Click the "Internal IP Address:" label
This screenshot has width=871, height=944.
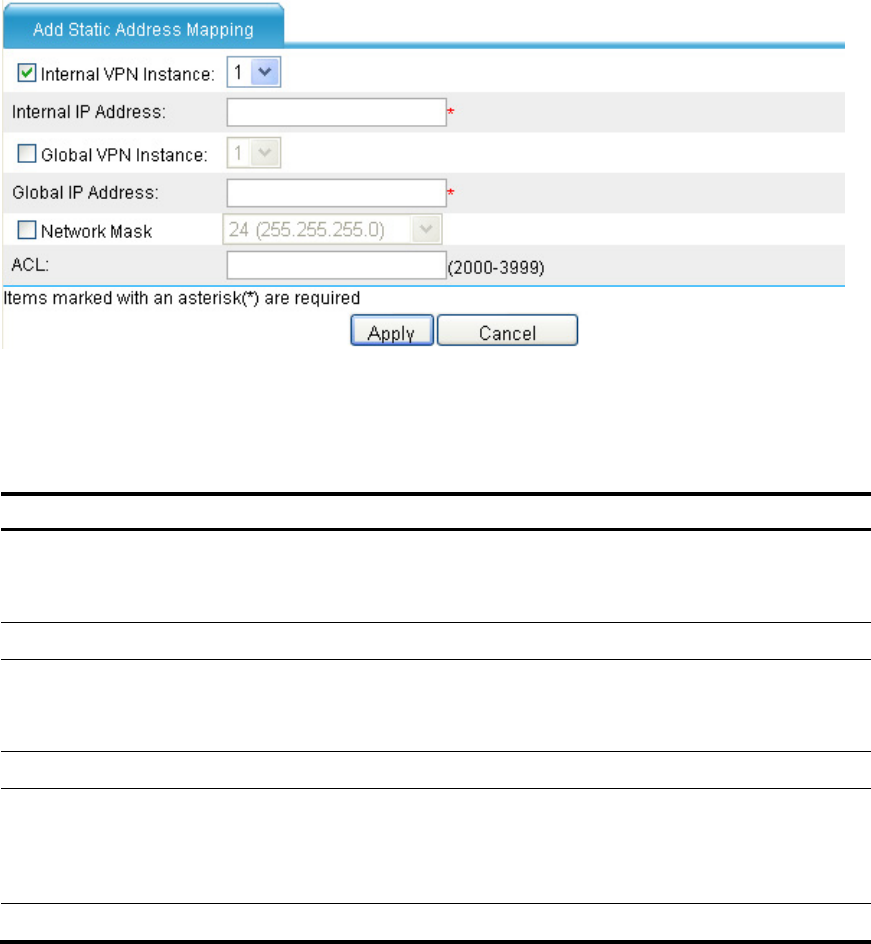point(88,112)
